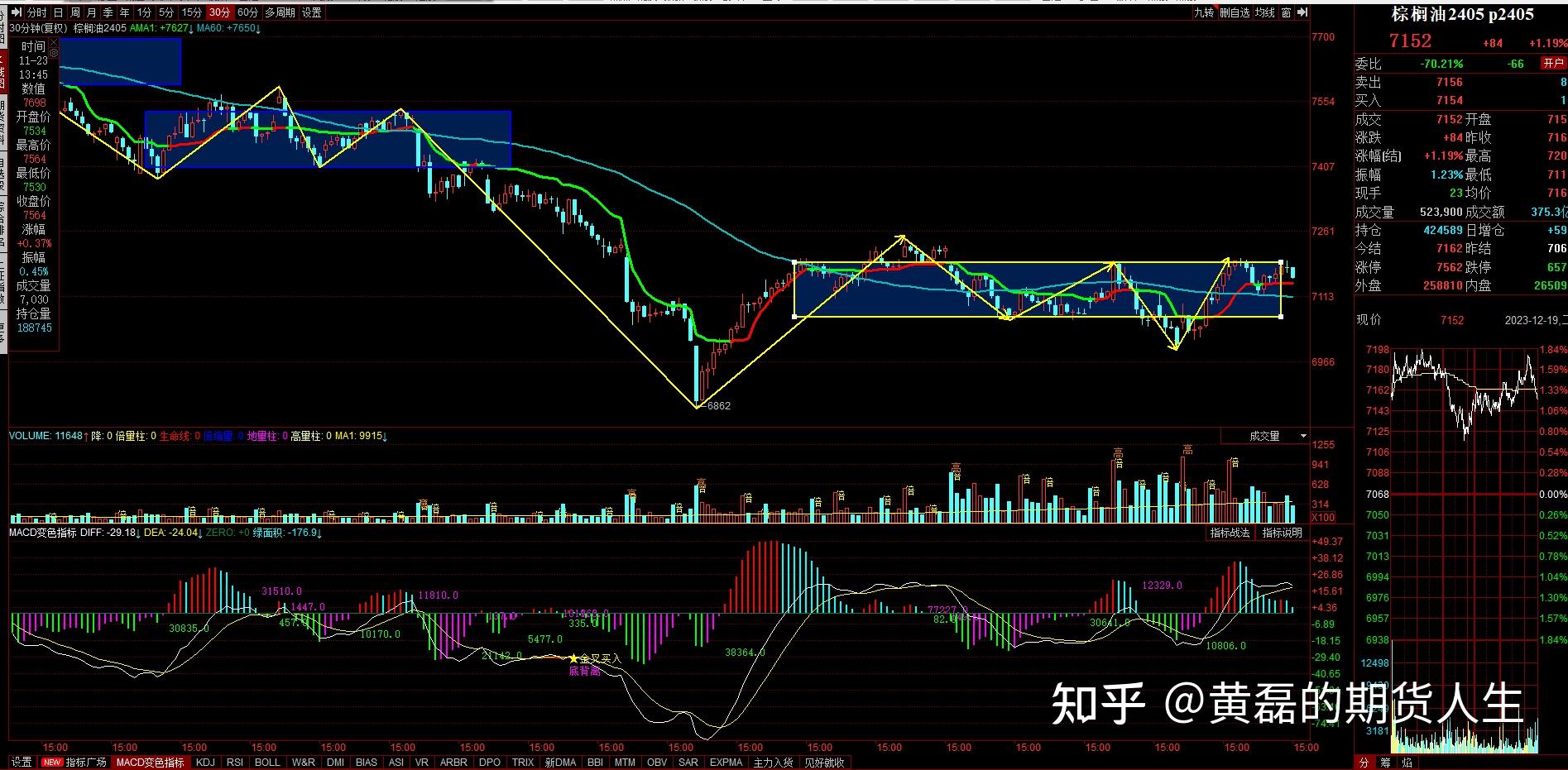Click the MA60: +7650 indicator label
The height and width of the screenshot is (770, 1568).
[228, 28]
